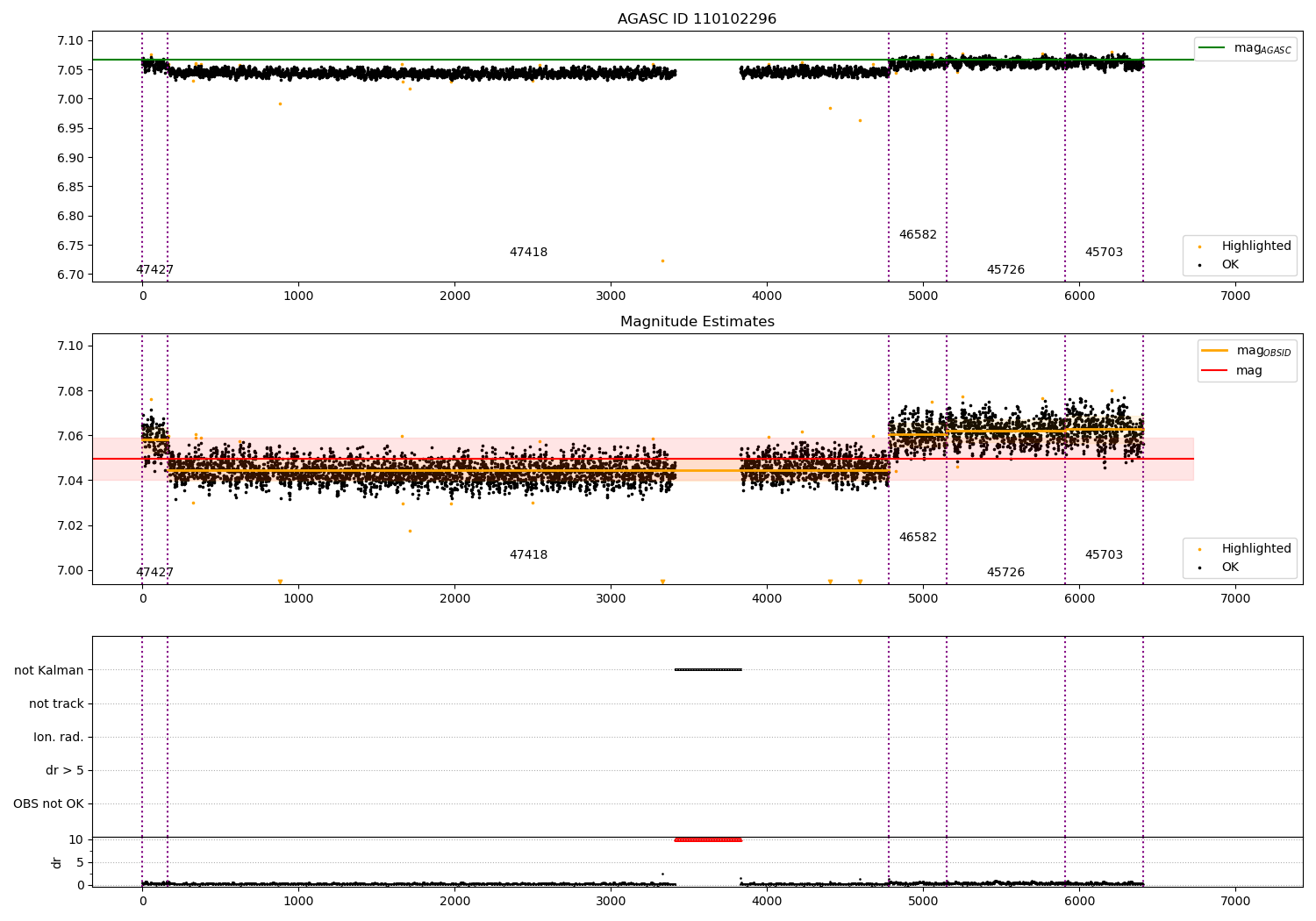This screenshot has width=1316, height=921.
Task: Click OBSID label 45726 in the top plot
Action: [1005, 270]
